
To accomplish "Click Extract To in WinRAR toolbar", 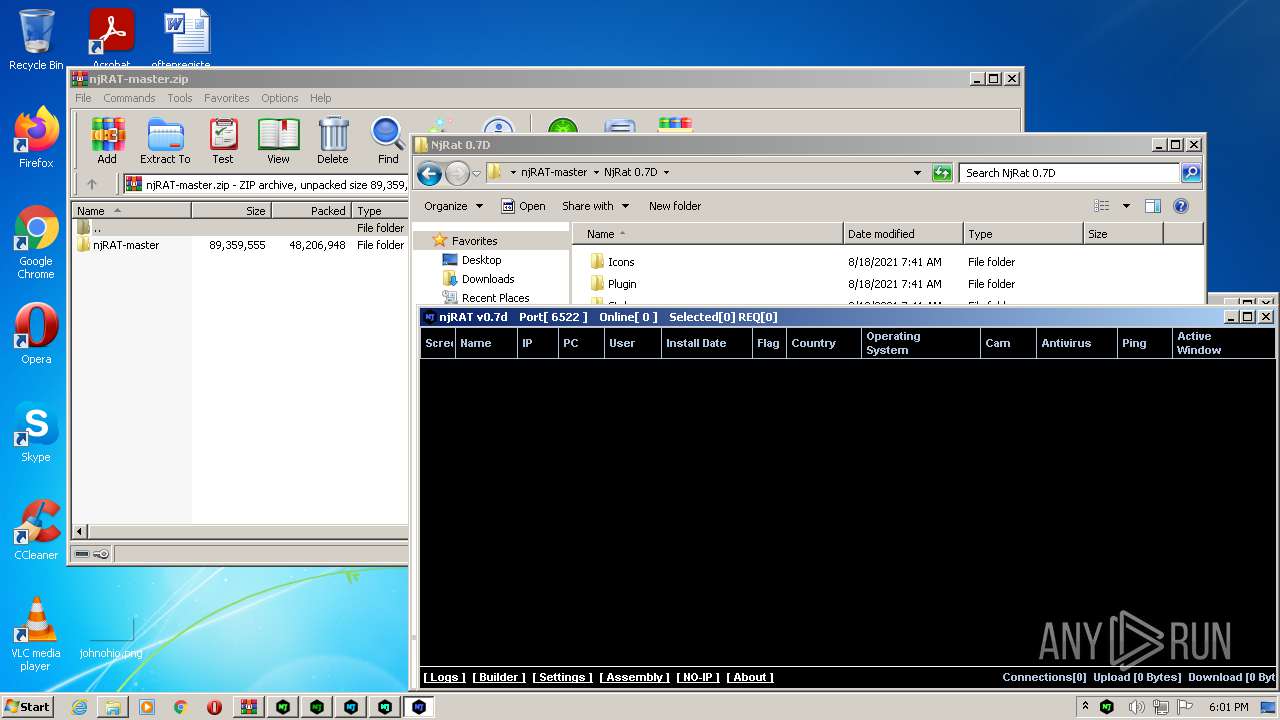I will (x=165, y=141).
